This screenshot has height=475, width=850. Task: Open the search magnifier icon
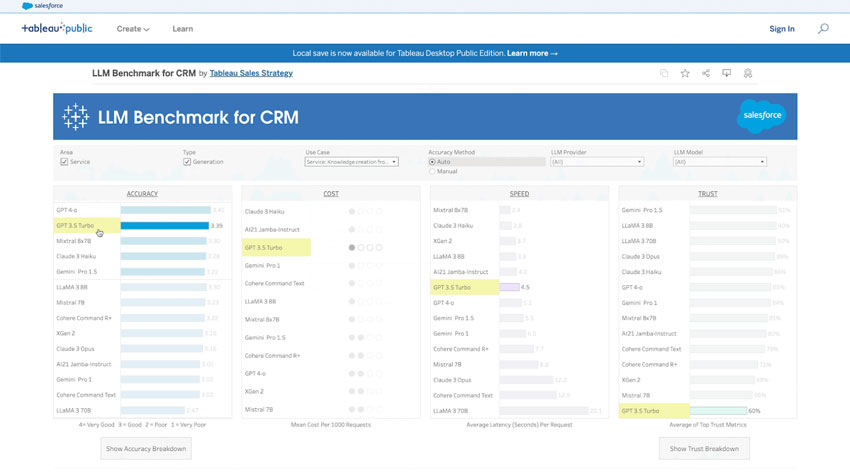823,29
